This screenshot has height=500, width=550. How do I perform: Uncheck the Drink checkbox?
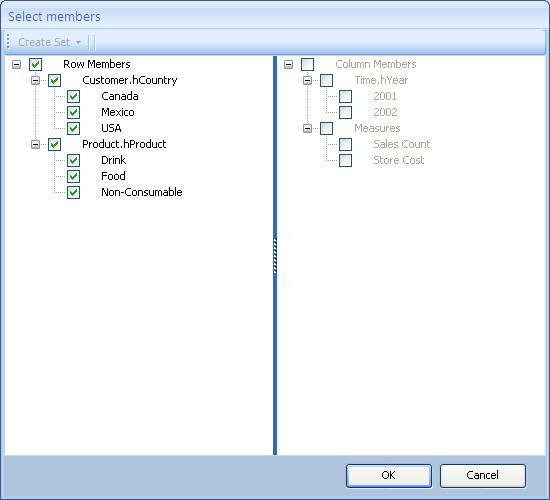73,160
